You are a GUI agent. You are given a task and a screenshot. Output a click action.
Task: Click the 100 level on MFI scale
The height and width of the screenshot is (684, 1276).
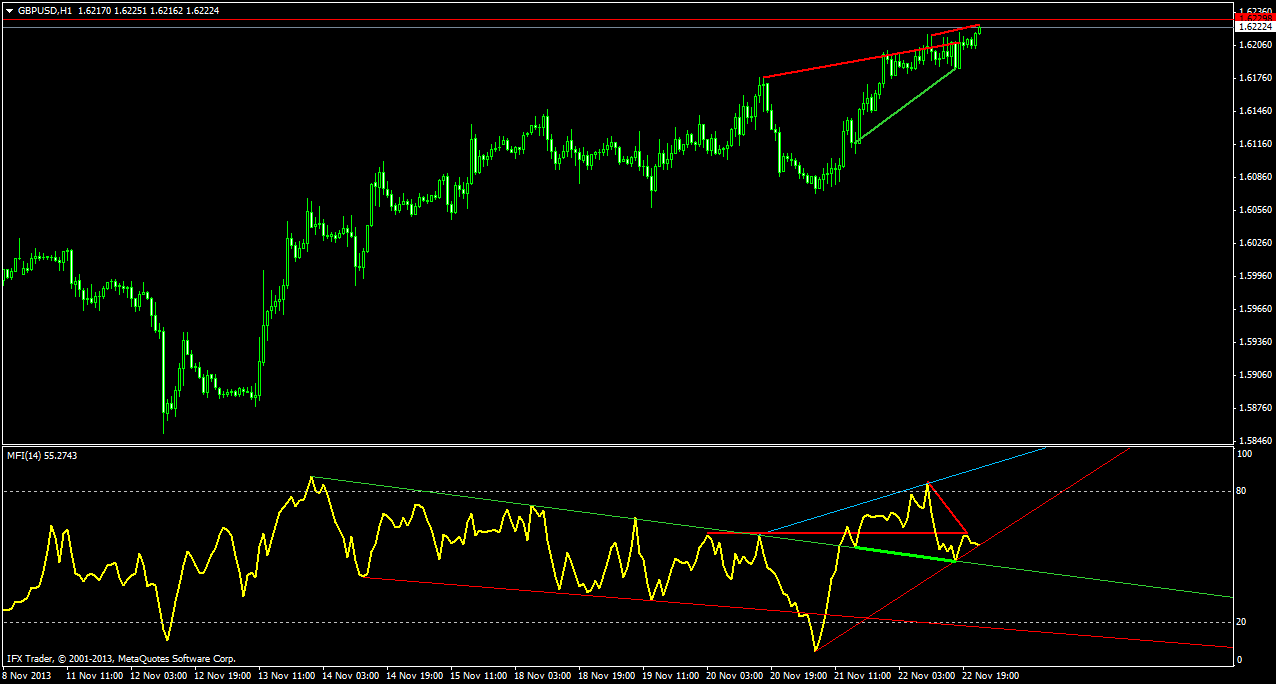point(1246,454)
